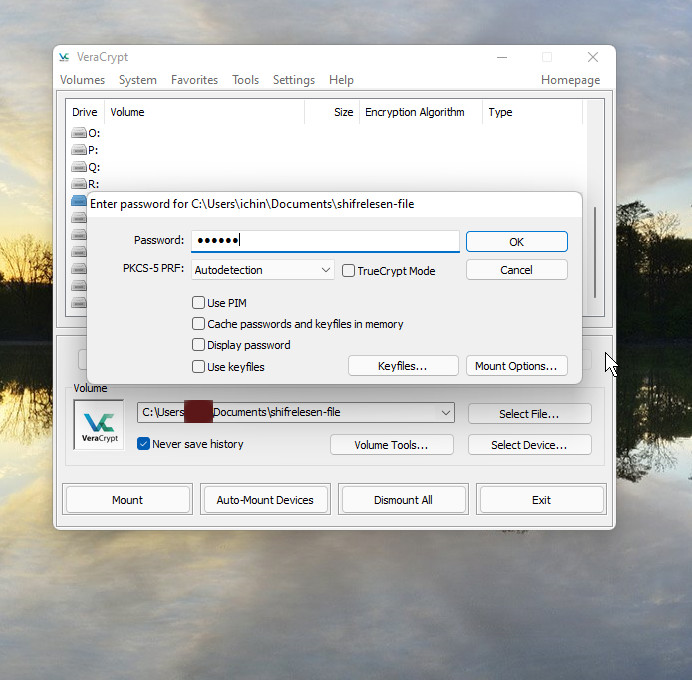
Task: Check Use keyfiles option
Action: [198, 367]
